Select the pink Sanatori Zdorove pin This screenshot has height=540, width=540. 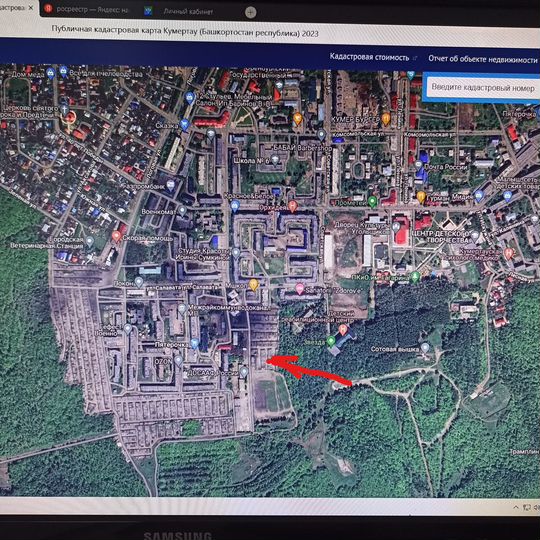300,289
